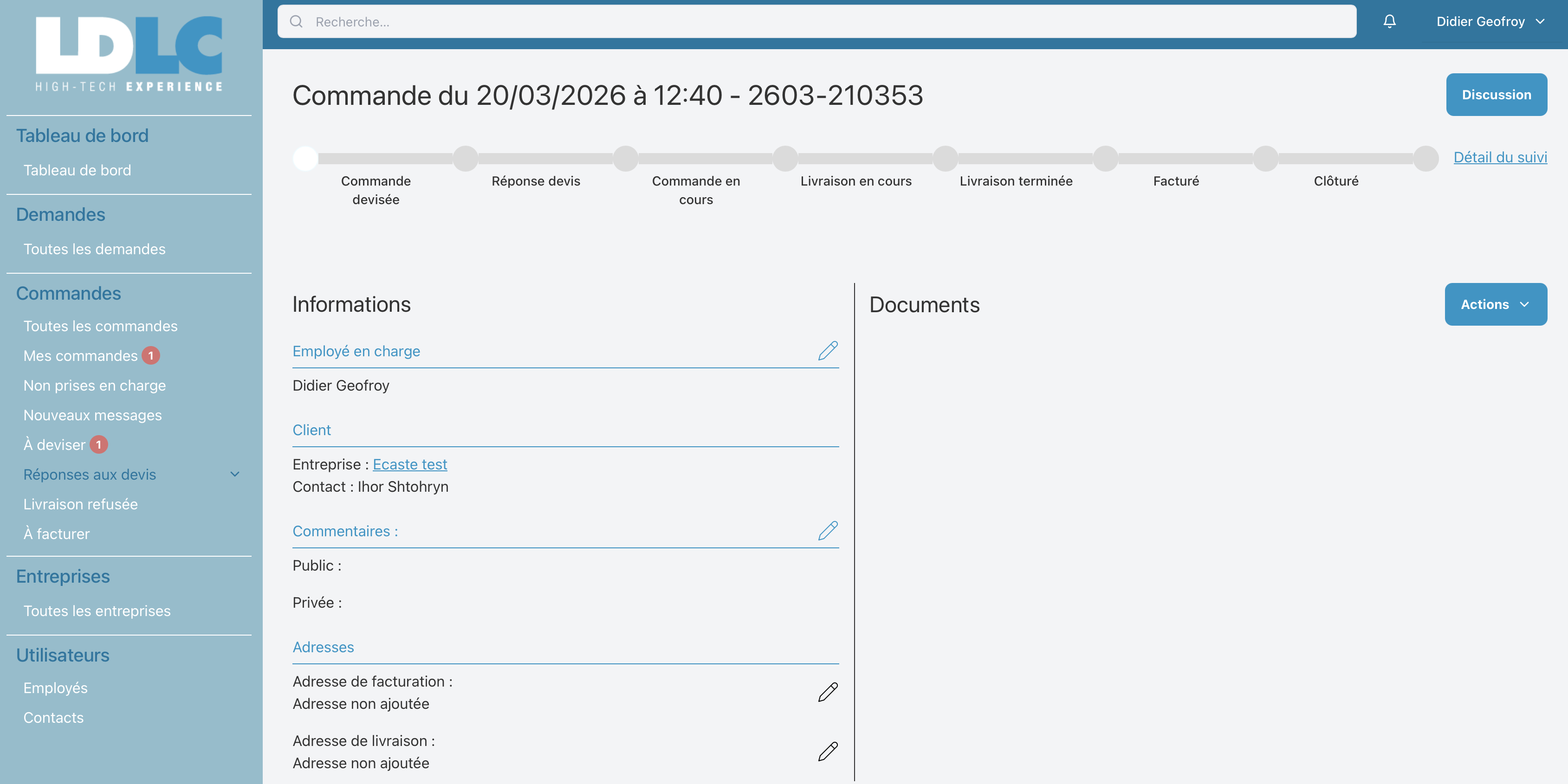
Task: Select Mes commandes in sidebar
Action: (x=80, y=356)
